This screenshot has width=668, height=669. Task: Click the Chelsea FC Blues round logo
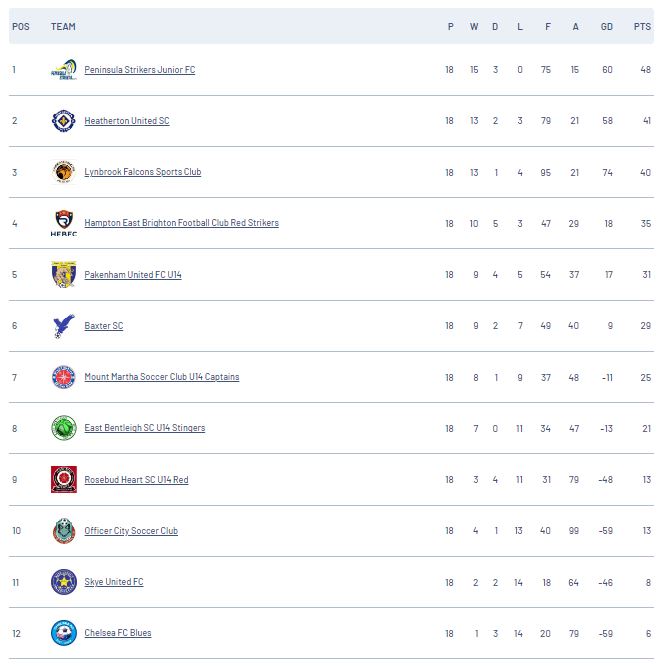64,633
